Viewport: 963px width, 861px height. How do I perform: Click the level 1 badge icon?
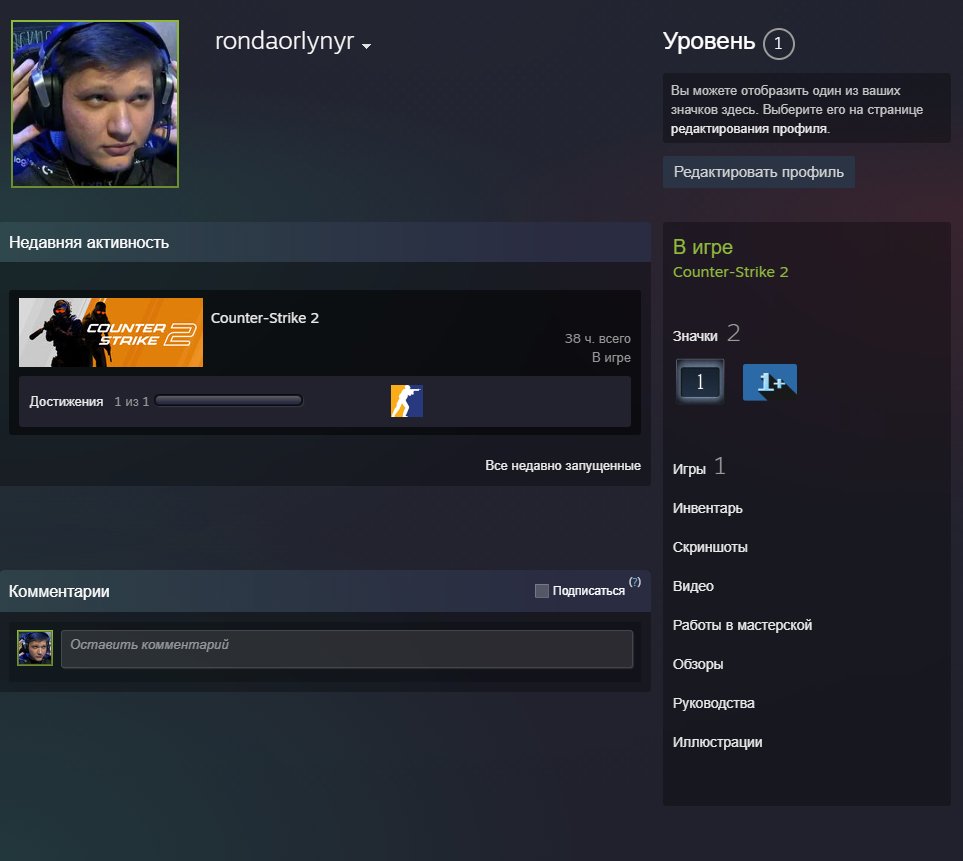[700, 381]
